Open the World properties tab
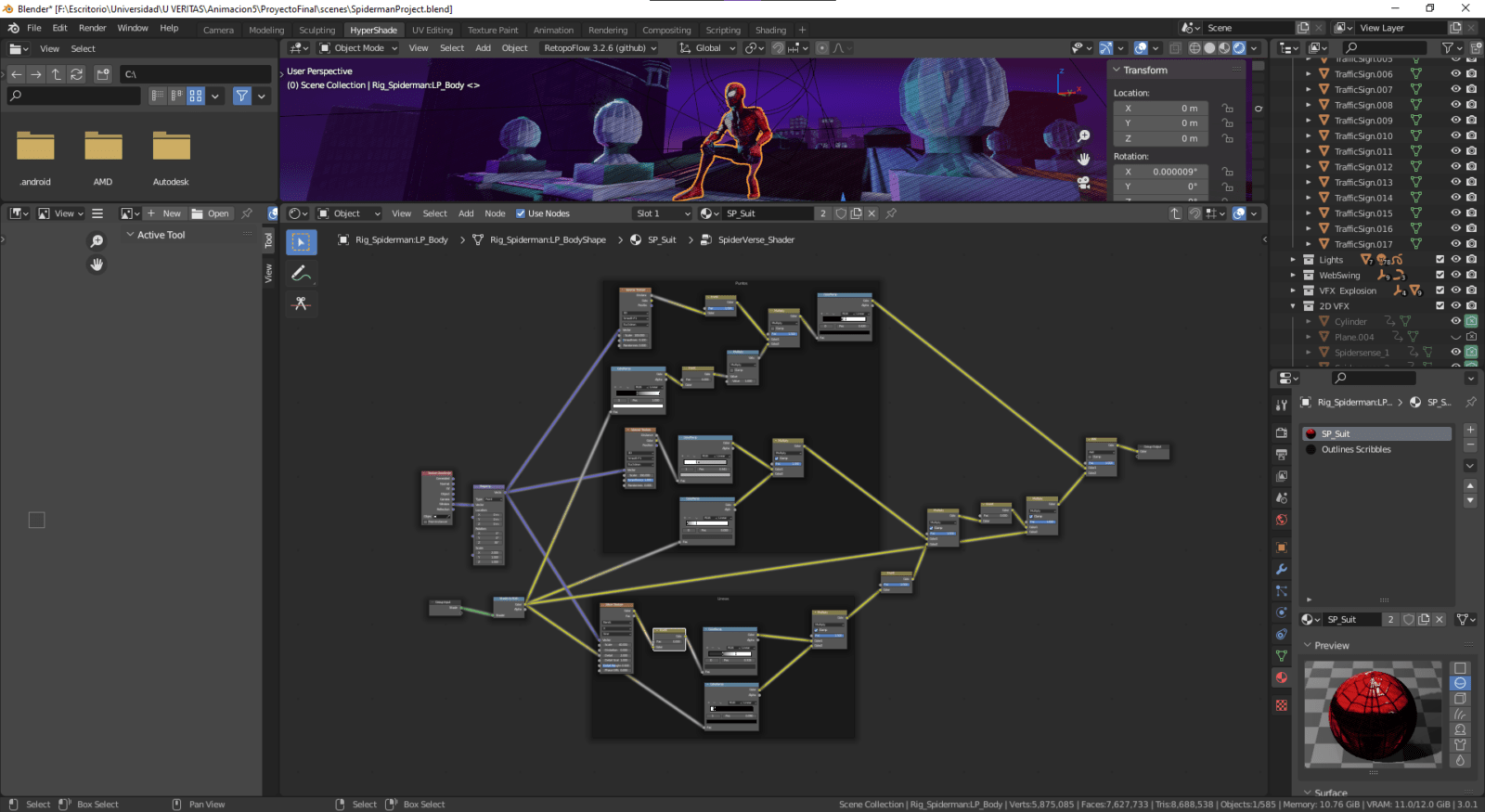Viewport: 1485px width, 812px height. 1282,520
